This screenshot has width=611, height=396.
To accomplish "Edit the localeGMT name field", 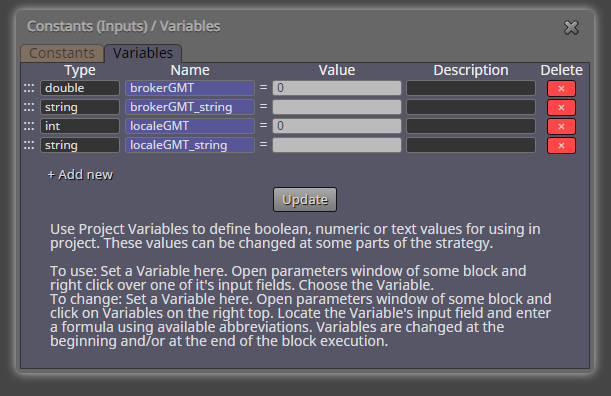I will click(x=190, y=126).
